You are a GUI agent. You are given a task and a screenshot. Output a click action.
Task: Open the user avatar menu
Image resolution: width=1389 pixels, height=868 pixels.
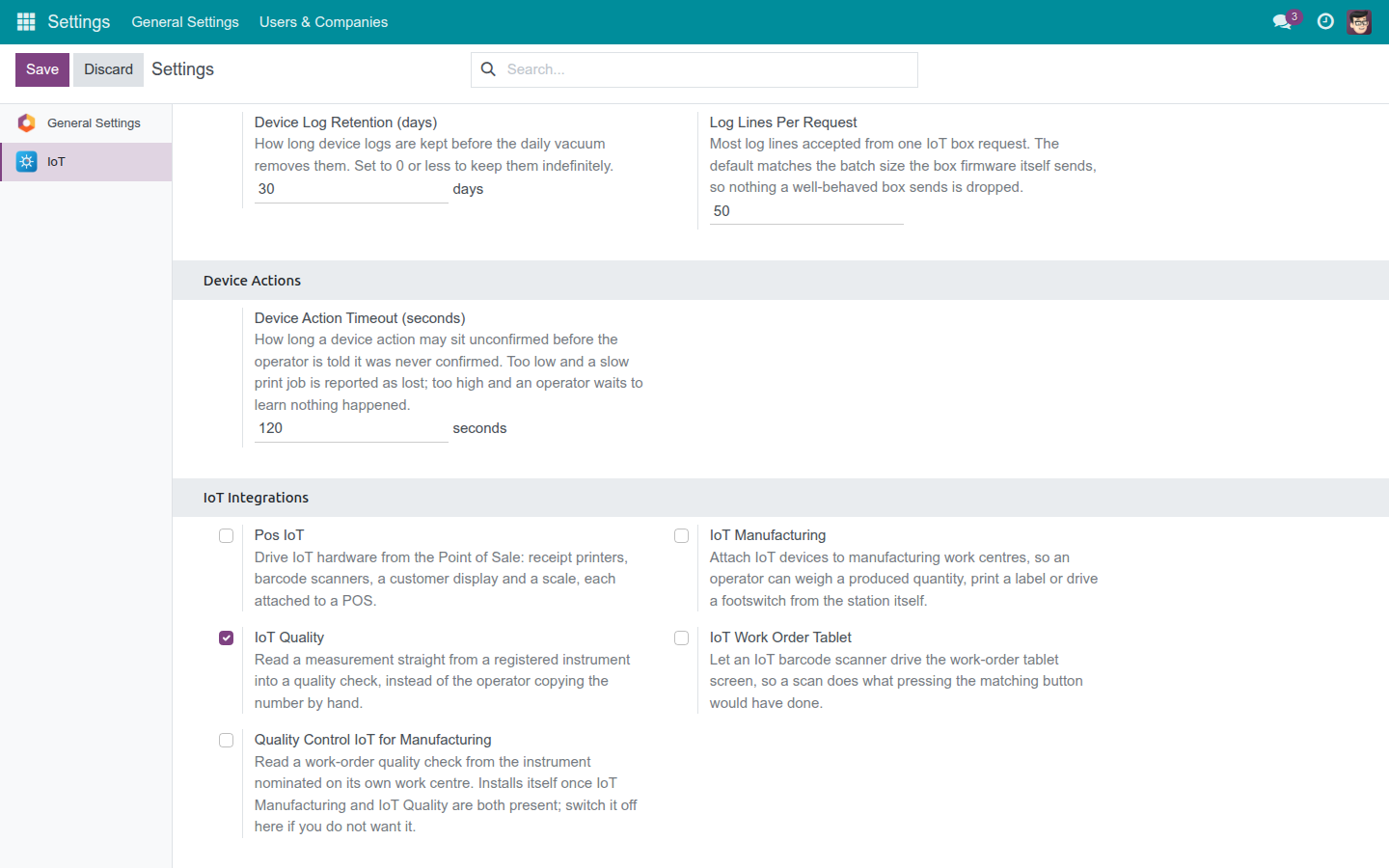[x=1359, y=21]
